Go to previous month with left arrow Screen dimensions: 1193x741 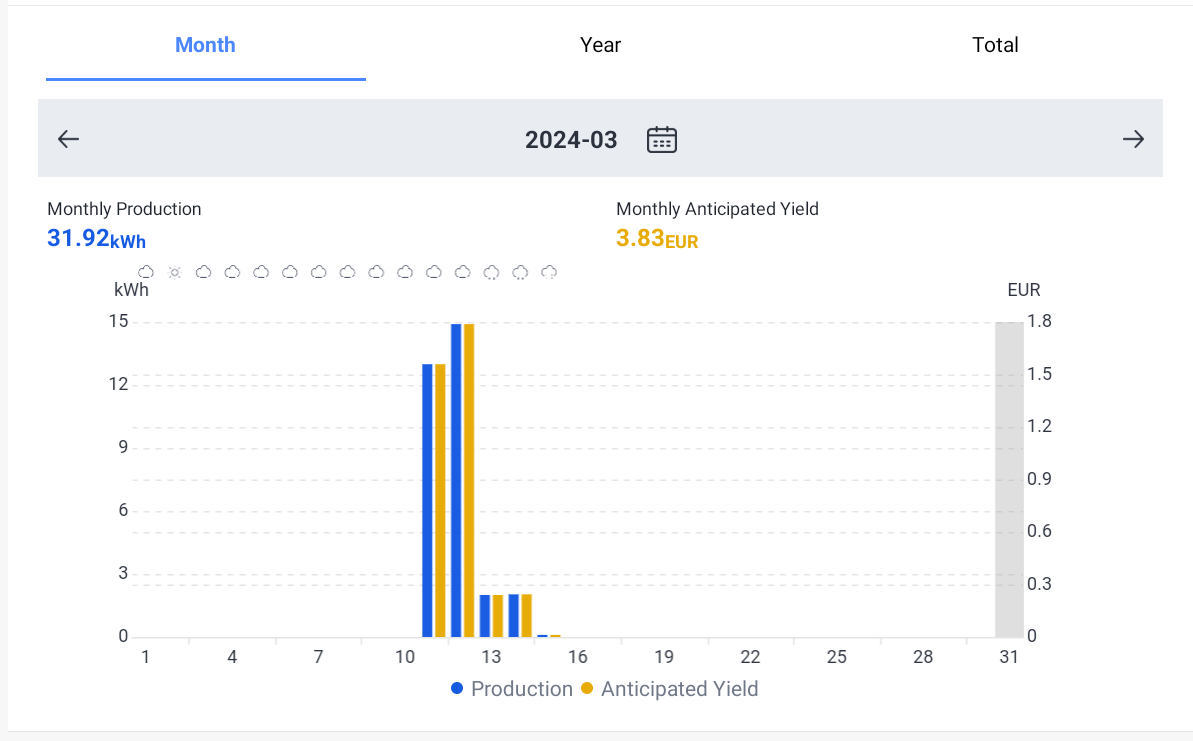(68, 139)
